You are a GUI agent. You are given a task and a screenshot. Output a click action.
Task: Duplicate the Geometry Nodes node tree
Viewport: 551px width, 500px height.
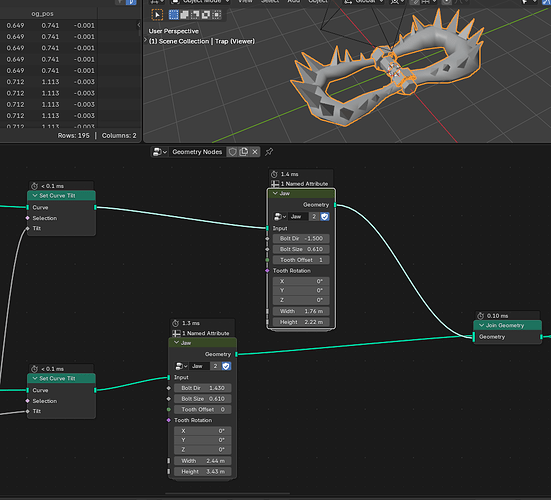pyautogui.click(x=244, y=152)
